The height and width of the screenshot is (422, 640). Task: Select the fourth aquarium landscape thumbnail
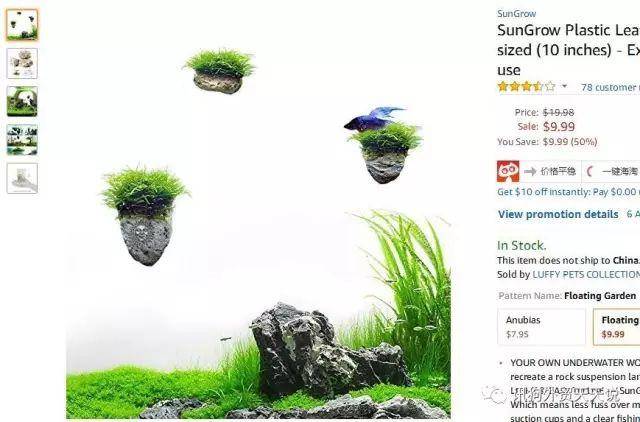click(x=22, y=140)
